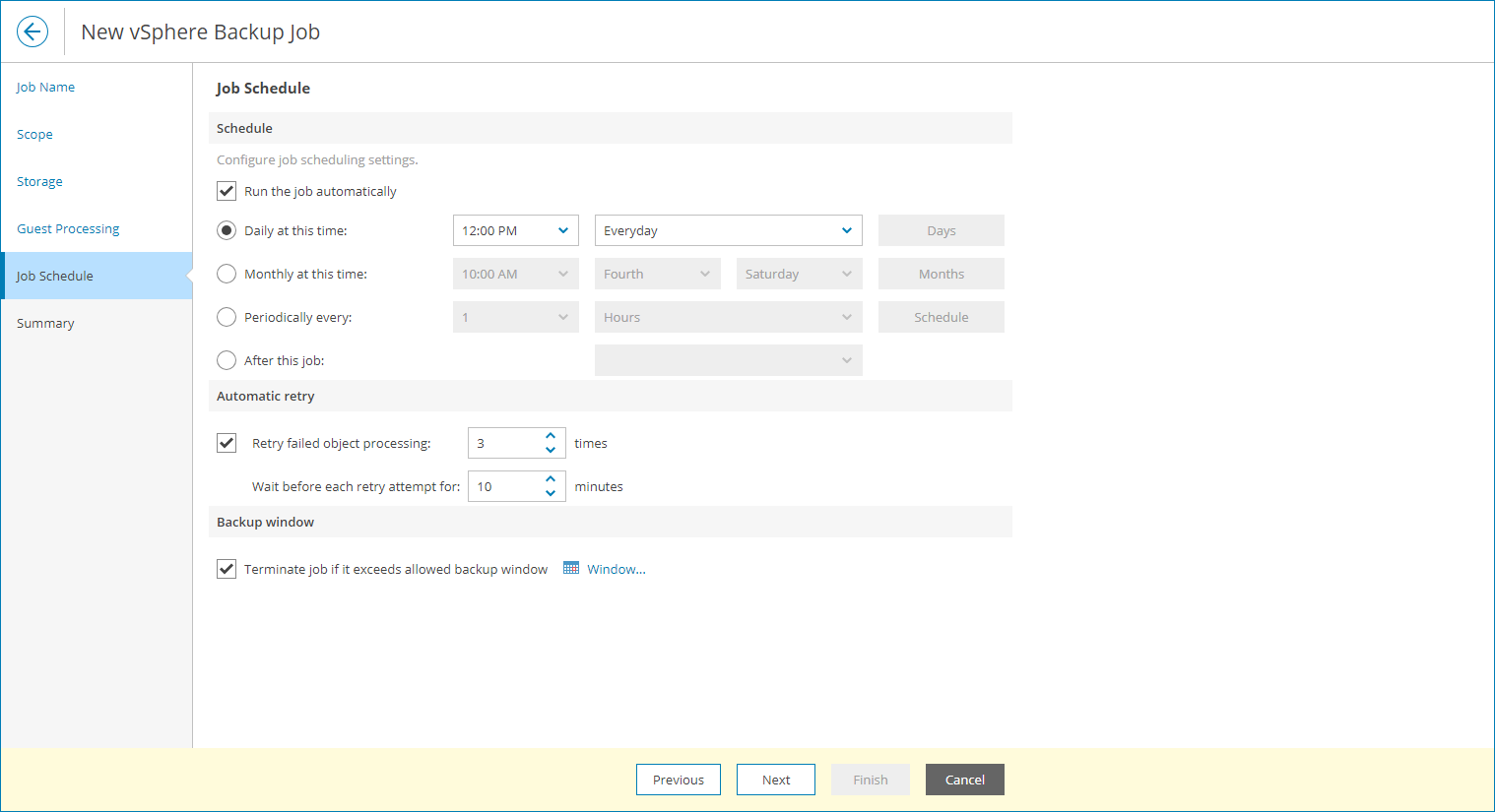Click the Configure job scheduling settings text
This screenshot has width=1495, height=812.
[317, 159]
